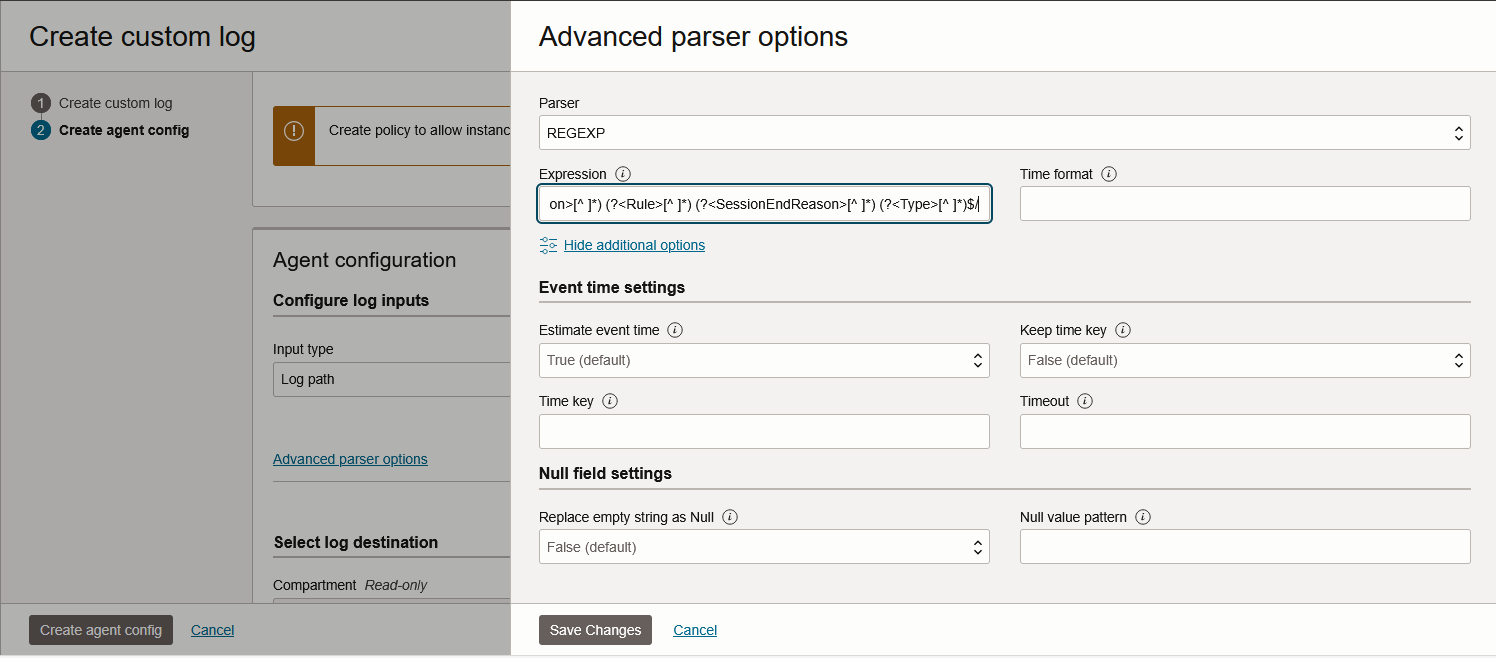Click the info icon next to Expression

623,174
